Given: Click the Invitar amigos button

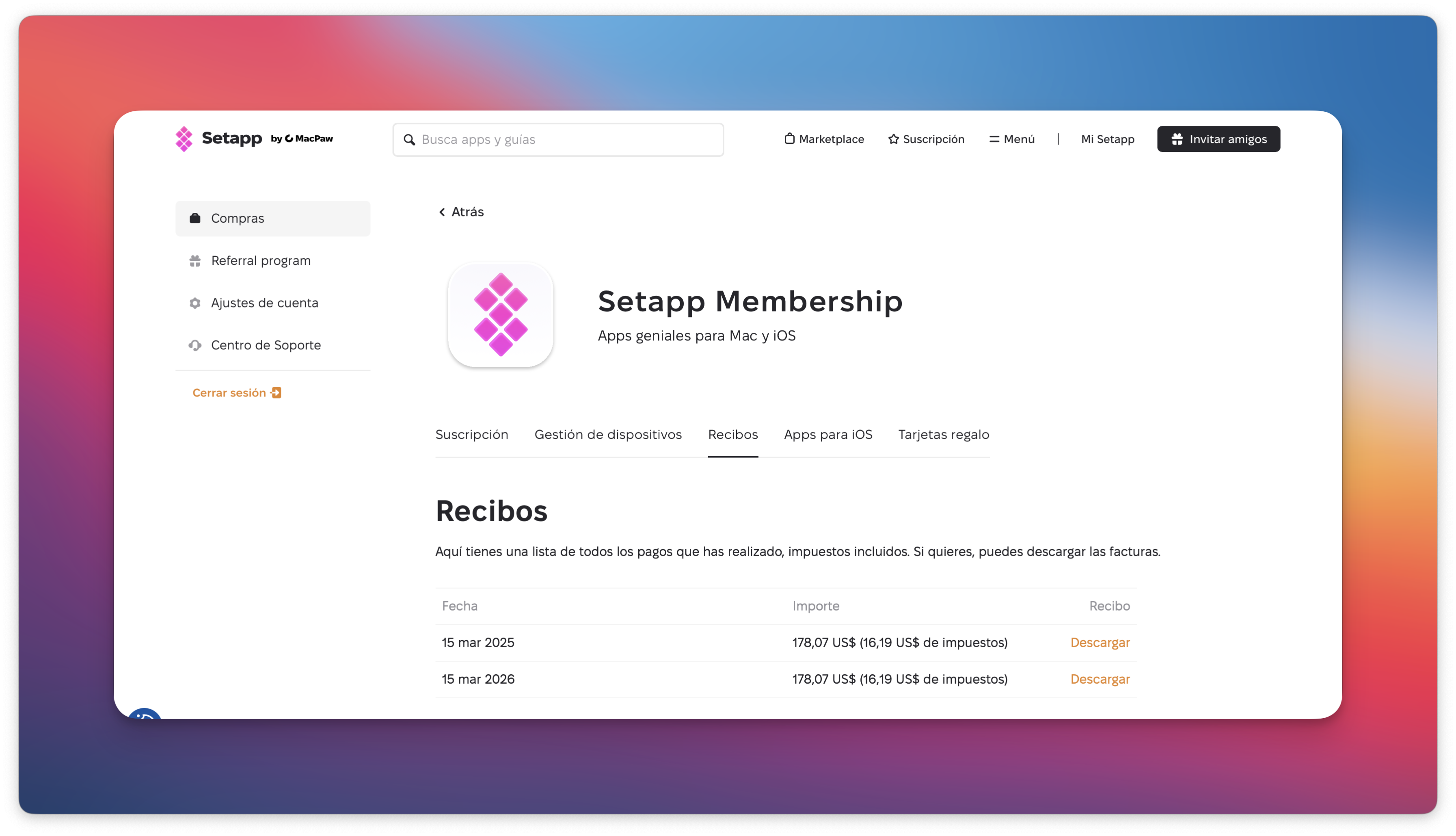Looking at the screenshot, I should [1218, 139].
